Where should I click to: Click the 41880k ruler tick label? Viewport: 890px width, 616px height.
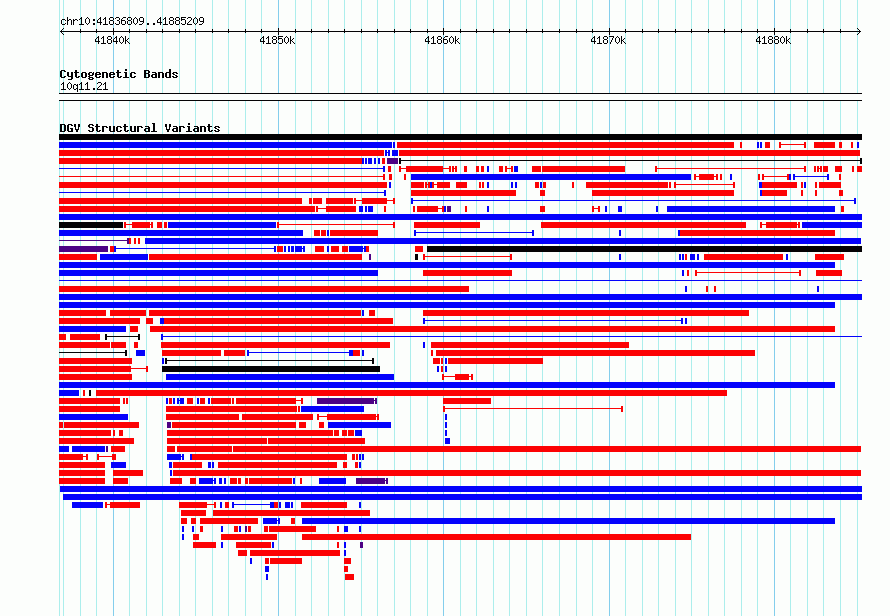[x=773, y=40]
